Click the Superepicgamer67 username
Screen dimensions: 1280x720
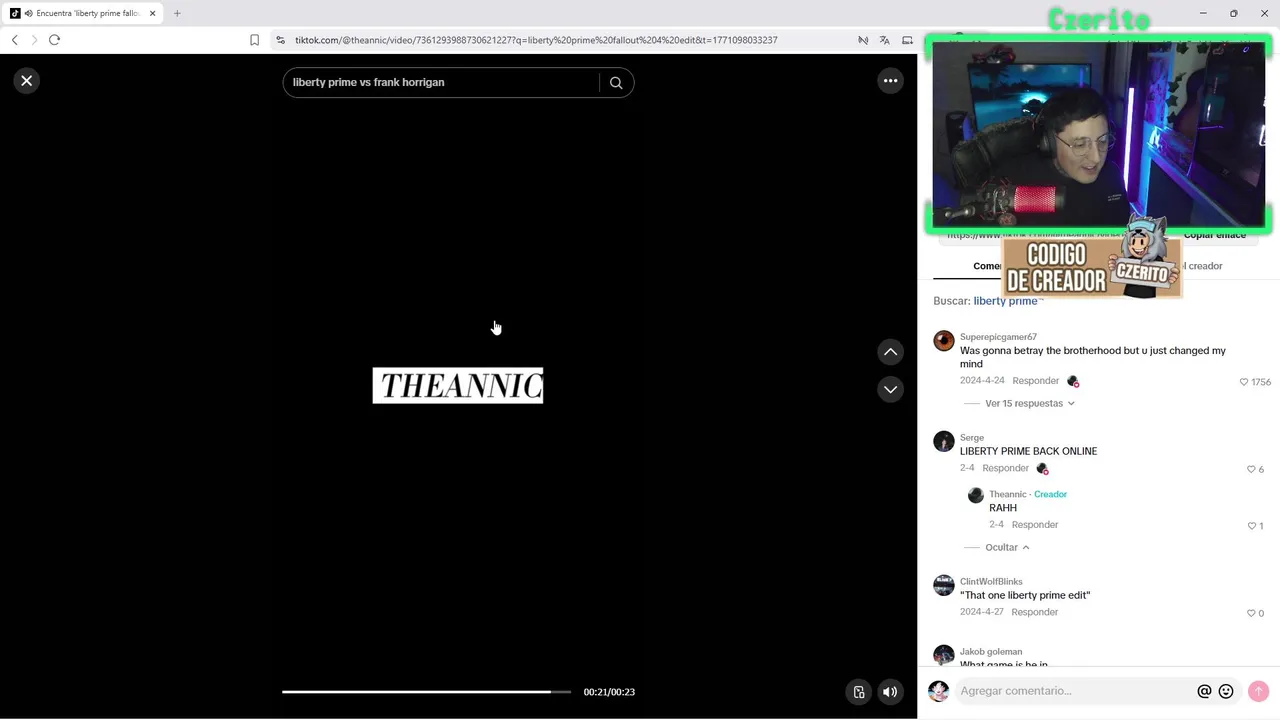(998, 337)
